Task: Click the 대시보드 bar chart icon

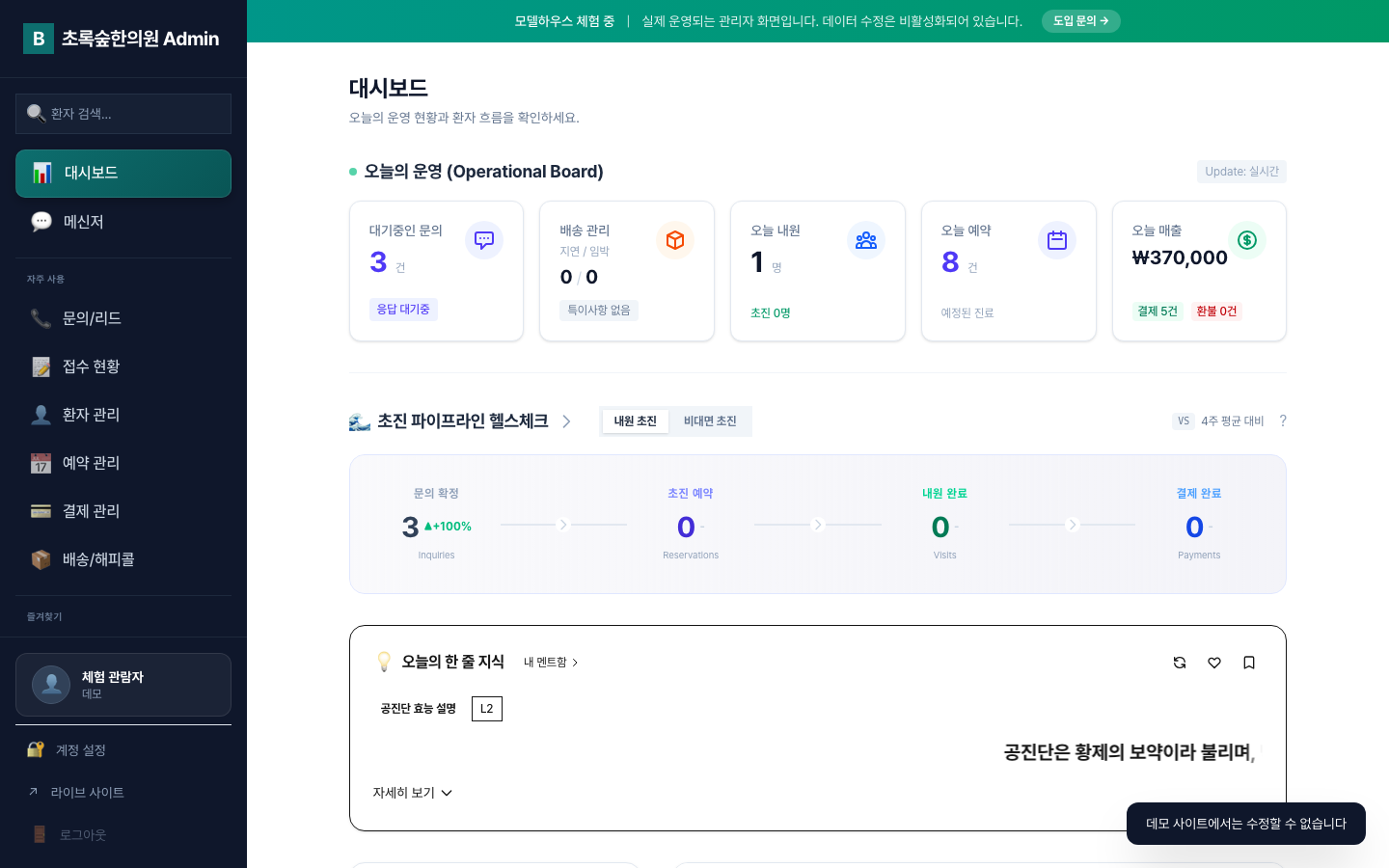Action: [x=42, y=173]
